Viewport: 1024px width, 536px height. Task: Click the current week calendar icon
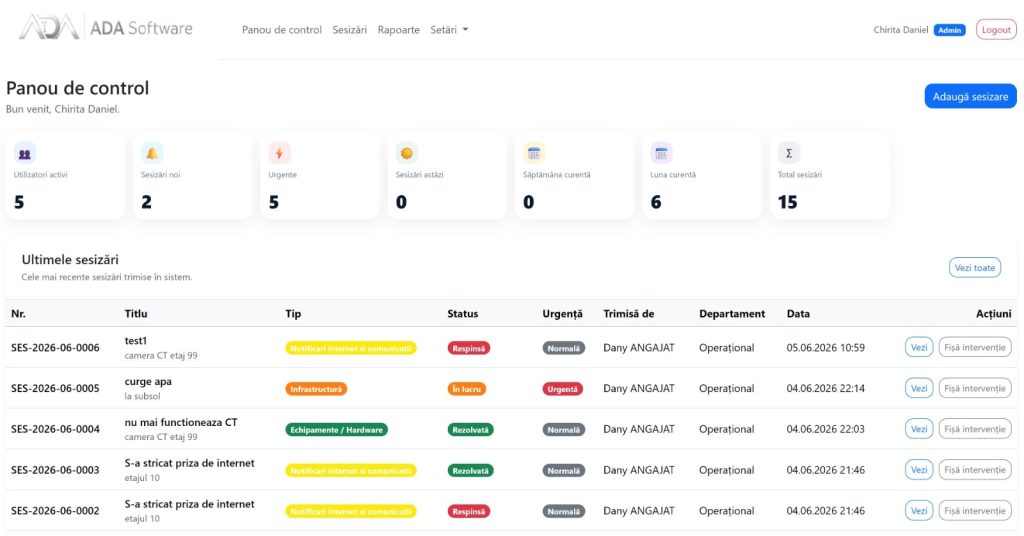coord(534,153)
